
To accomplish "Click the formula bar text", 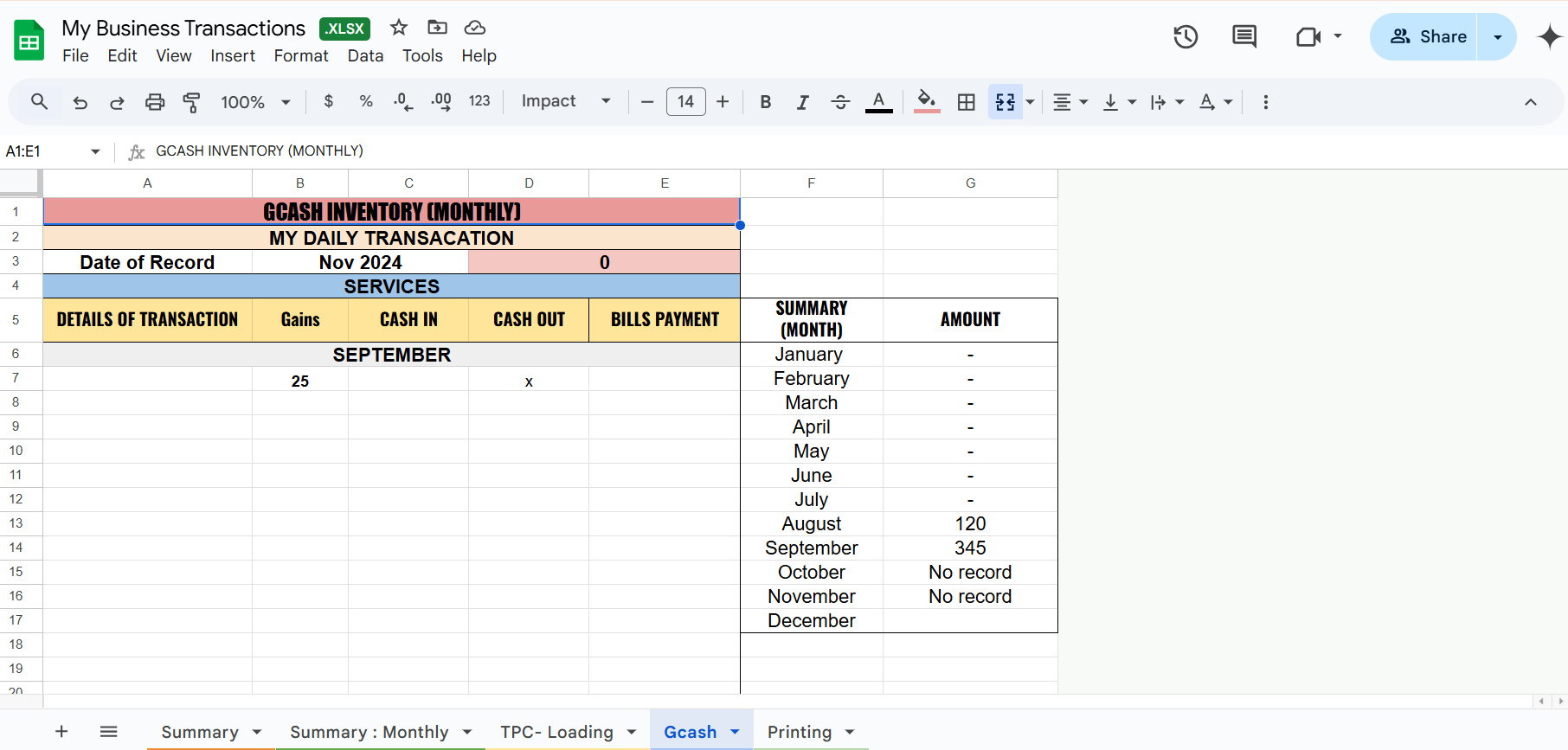I will coord(260,151).
